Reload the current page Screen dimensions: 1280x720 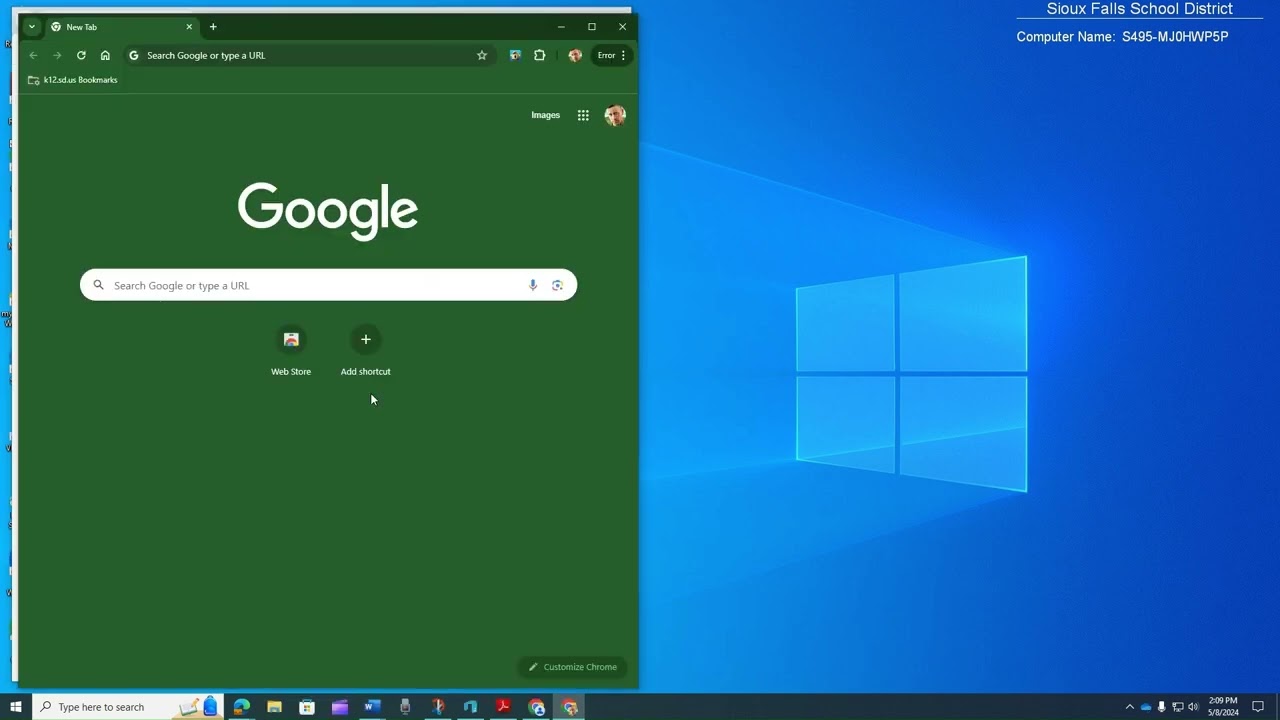click(81, 55)
